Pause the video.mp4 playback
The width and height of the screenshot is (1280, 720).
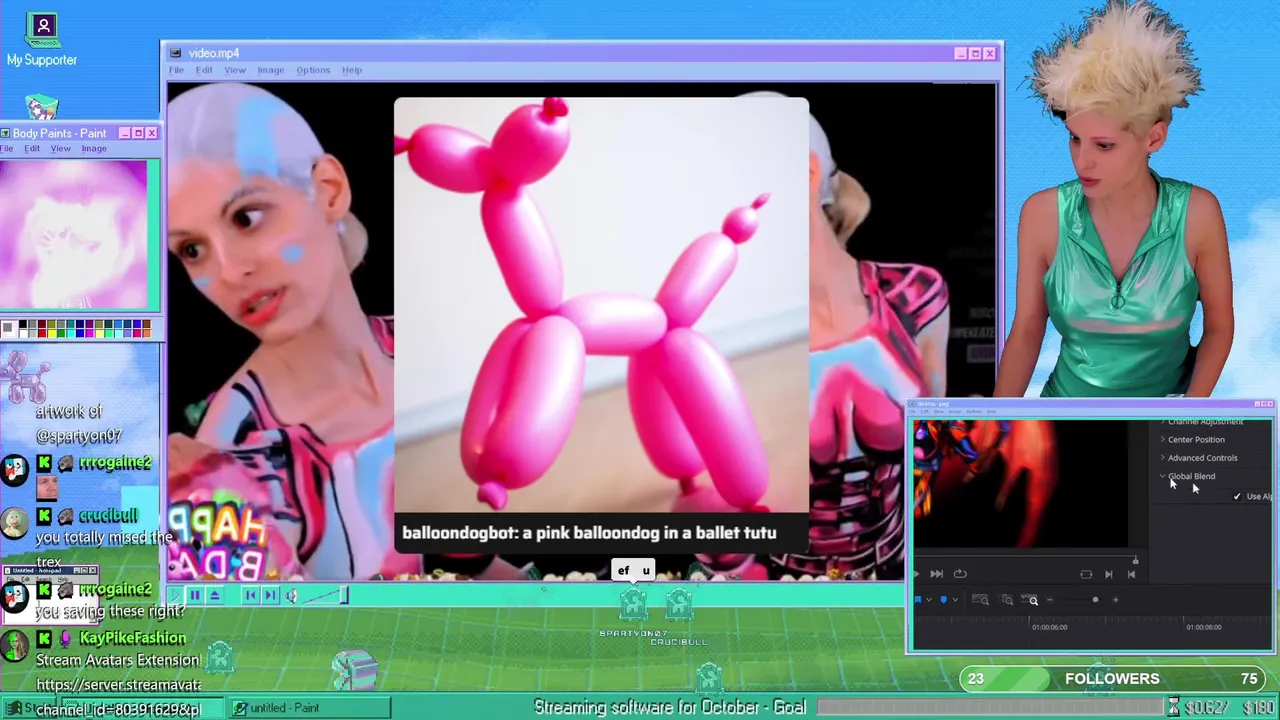pos(196,595)
